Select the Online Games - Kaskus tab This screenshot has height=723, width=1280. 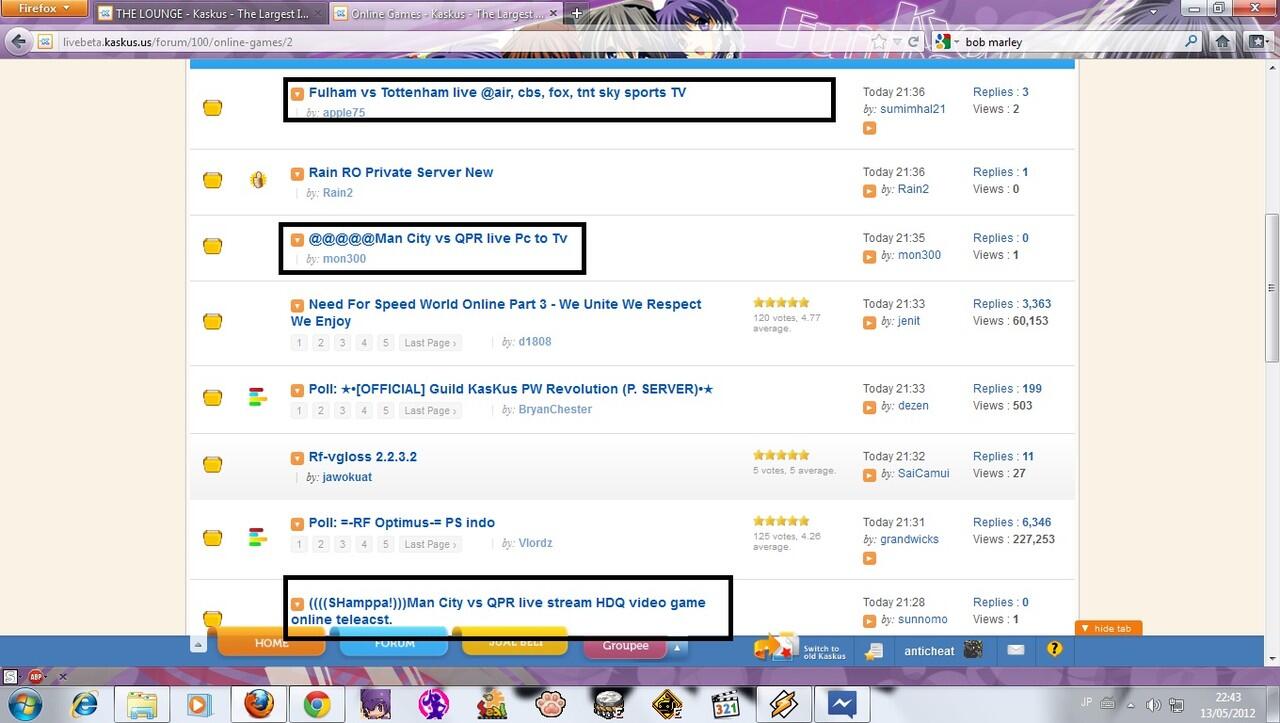(x=444, y=14)
